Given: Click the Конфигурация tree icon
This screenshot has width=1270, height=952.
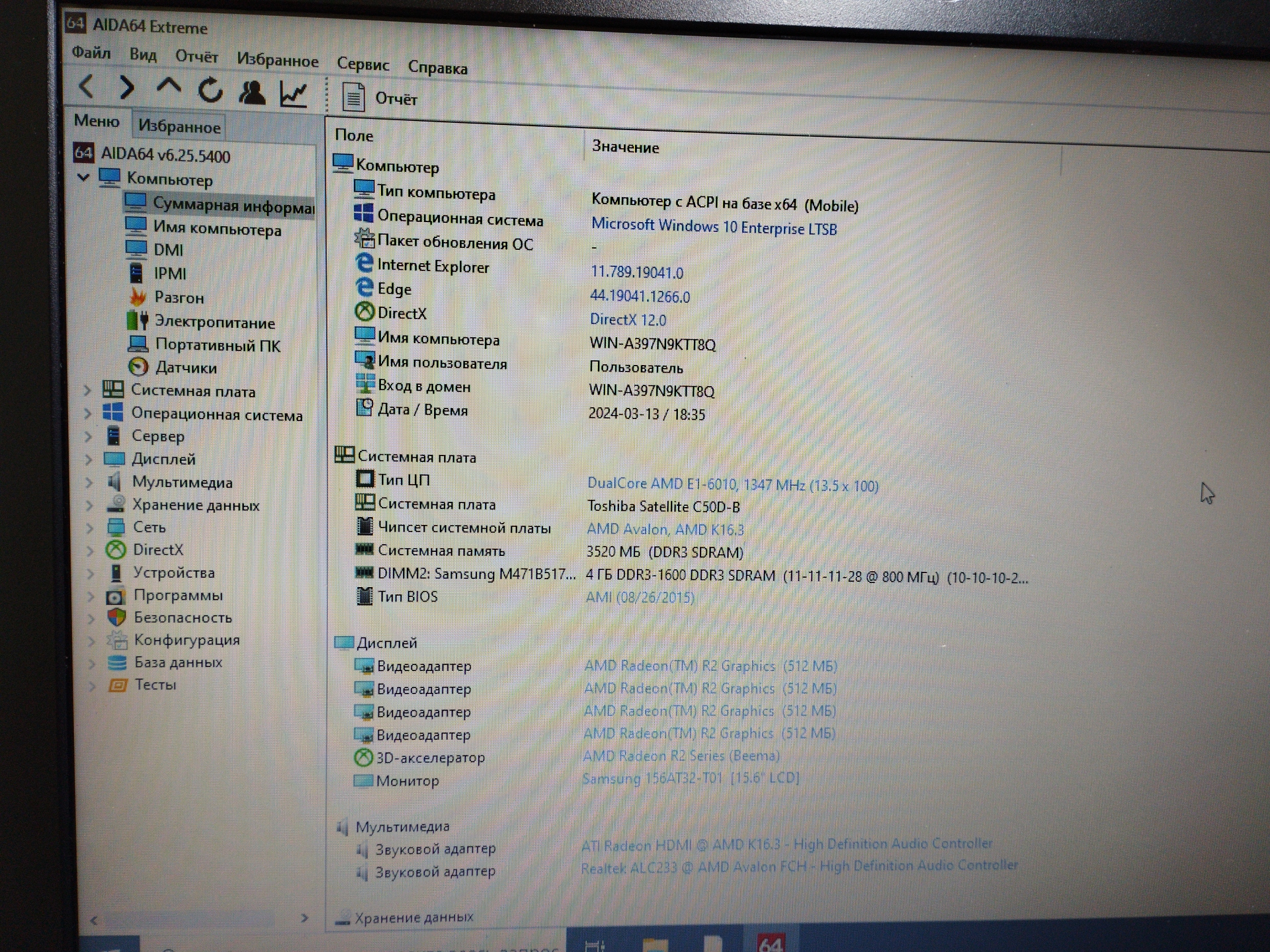Looking at the screenshot, I should pyautogui.click(x=117, y=640).
